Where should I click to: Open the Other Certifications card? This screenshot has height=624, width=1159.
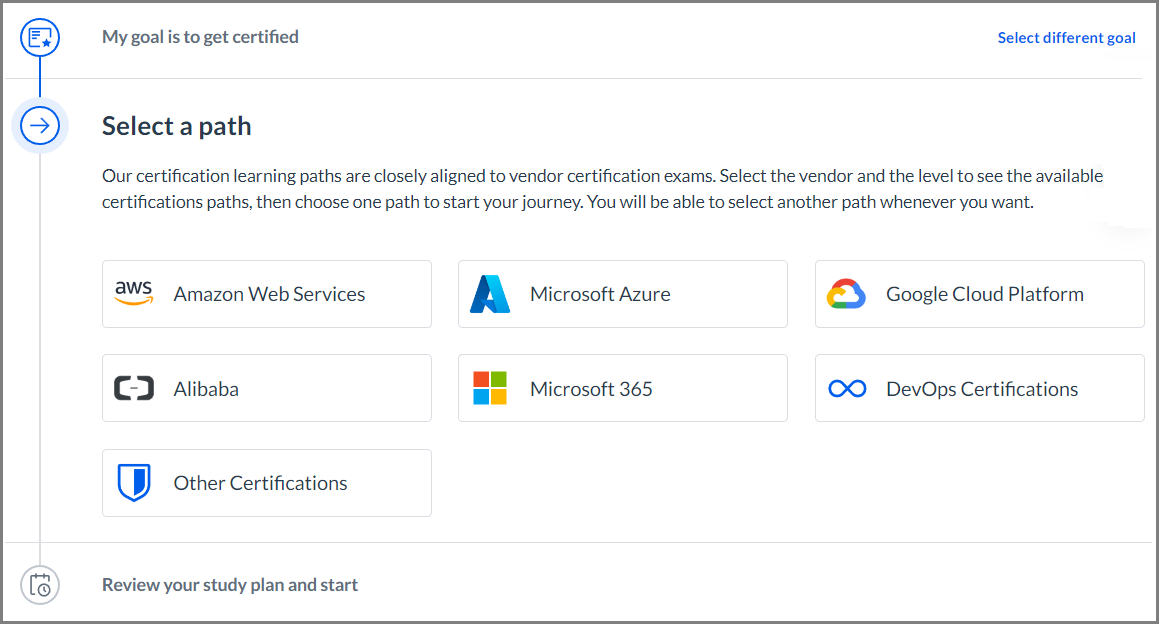[267, 483]
